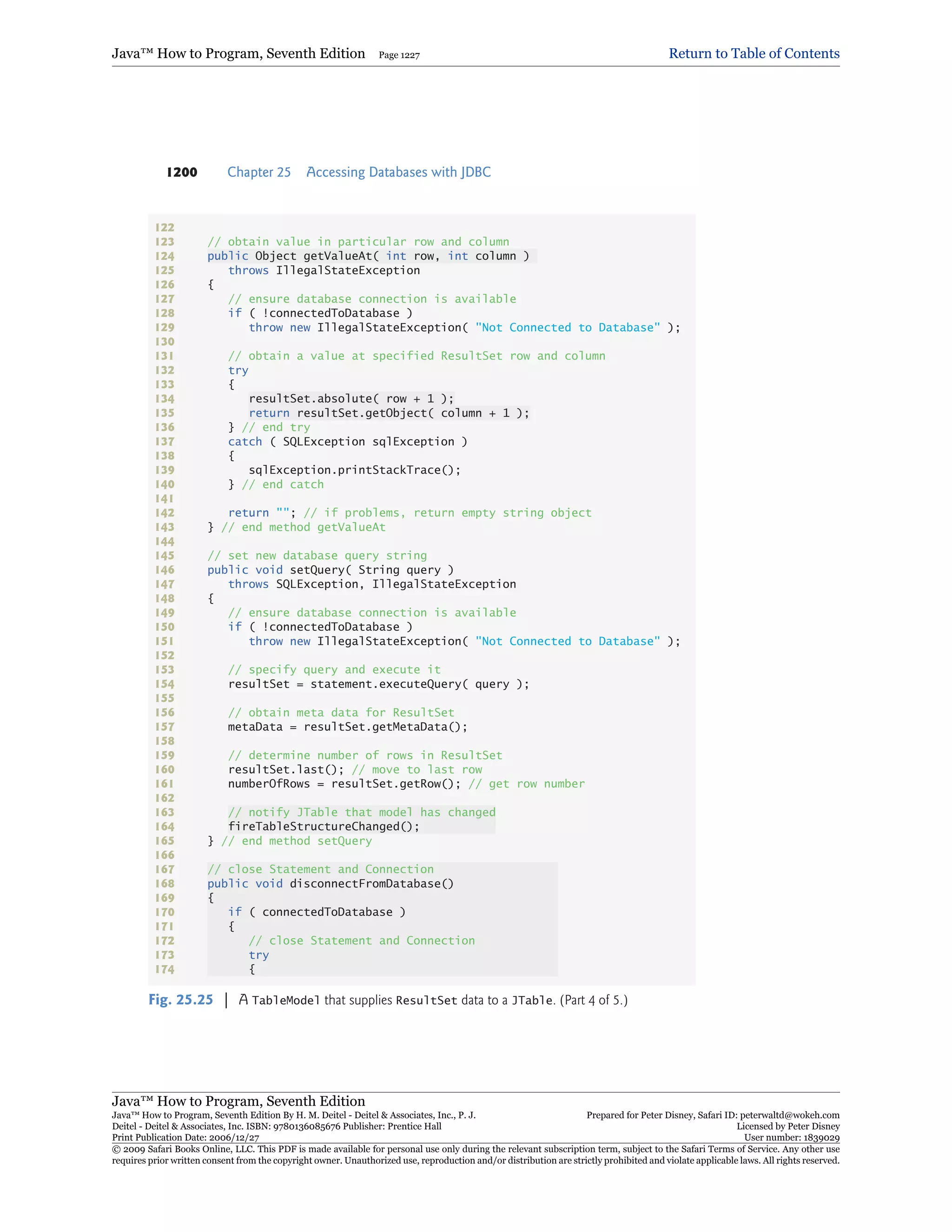
Task: Click the metaData = resultSet.getMetaData() line
Action: [x=347, y=727]
